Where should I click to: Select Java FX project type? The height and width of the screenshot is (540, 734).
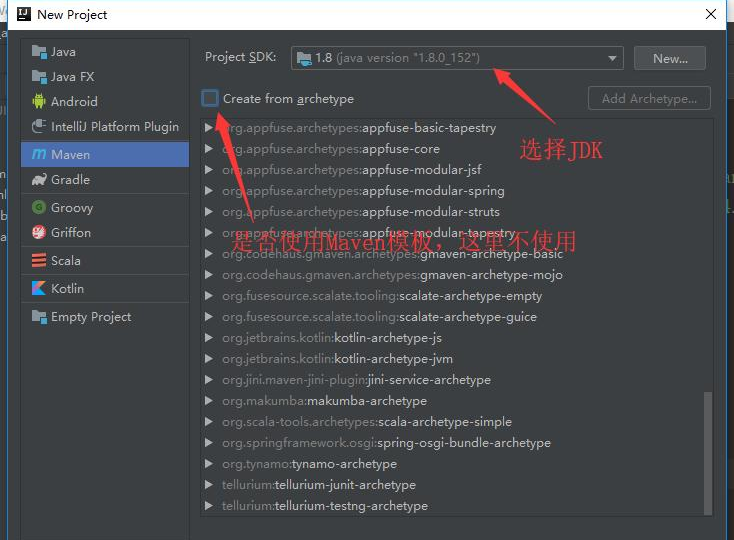pos(105,77)
